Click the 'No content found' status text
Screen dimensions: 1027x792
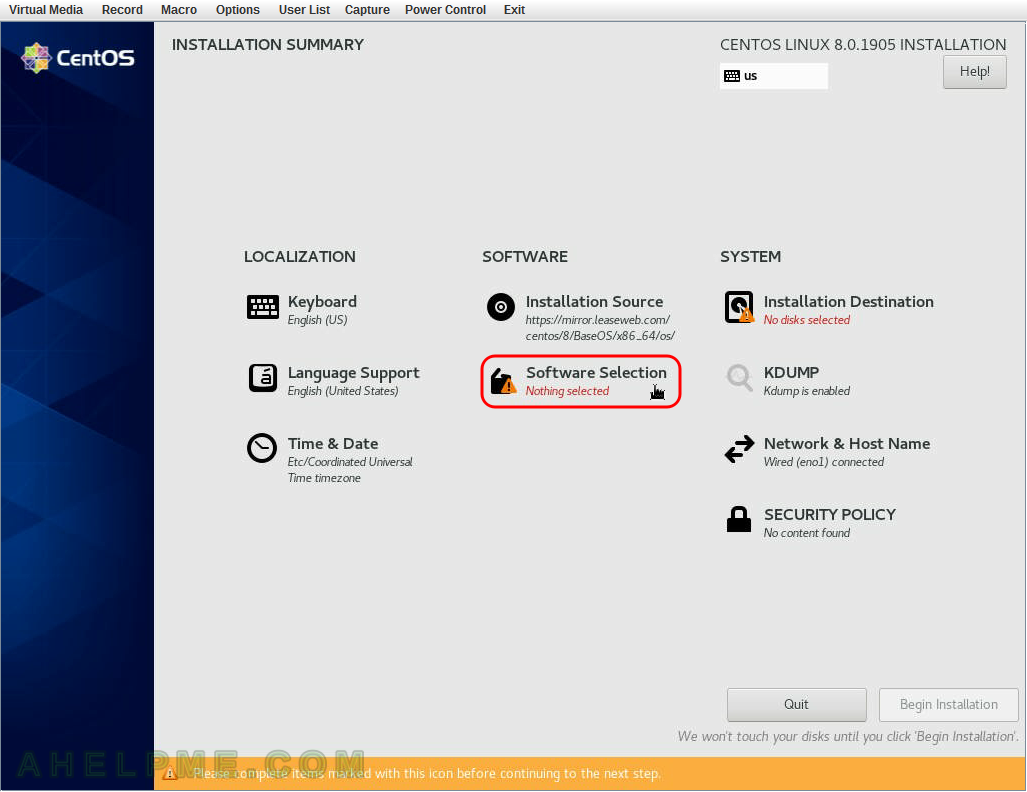[x=807, y=533]
